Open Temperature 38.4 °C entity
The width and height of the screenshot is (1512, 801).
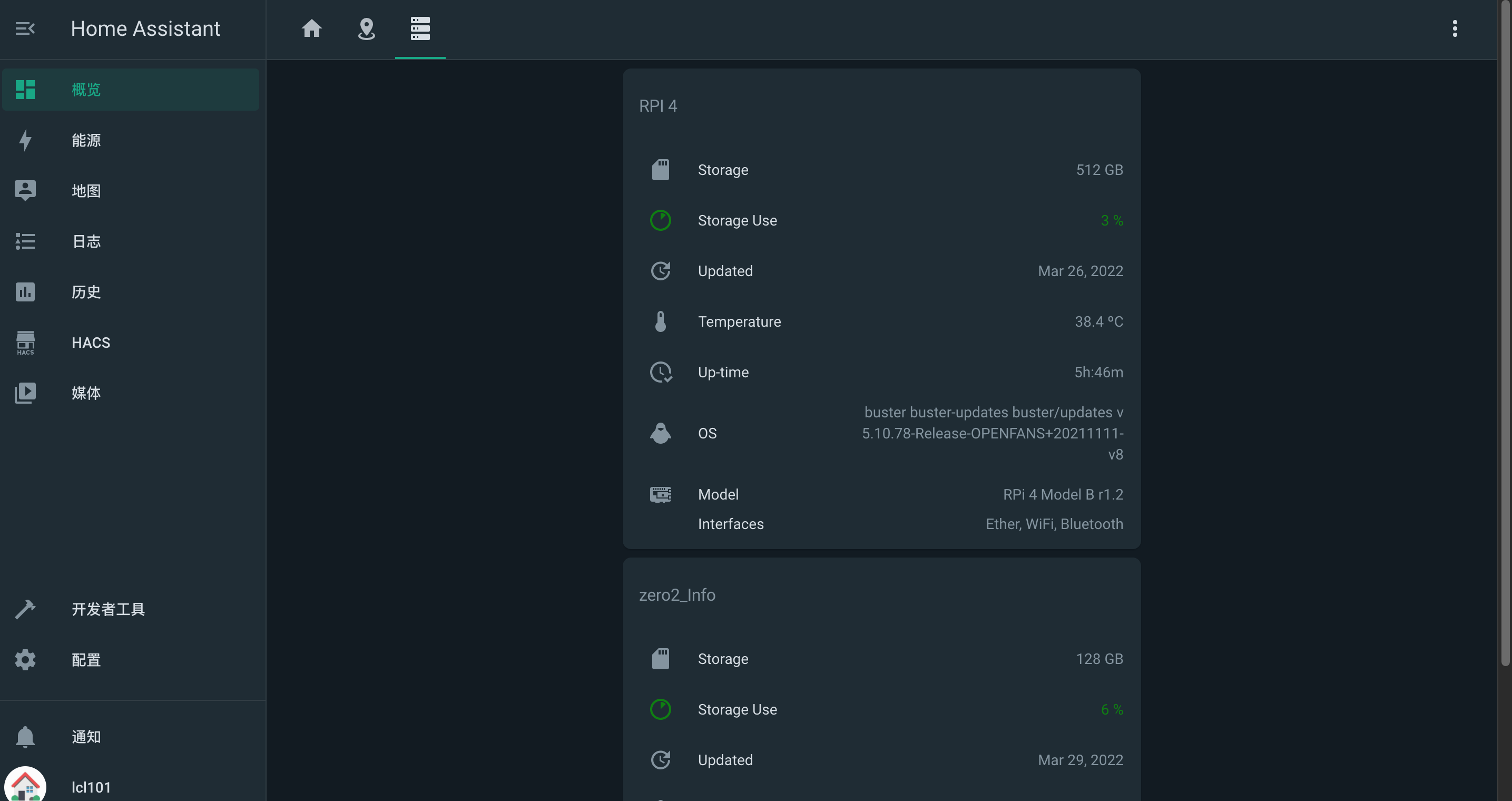[881, 321]
